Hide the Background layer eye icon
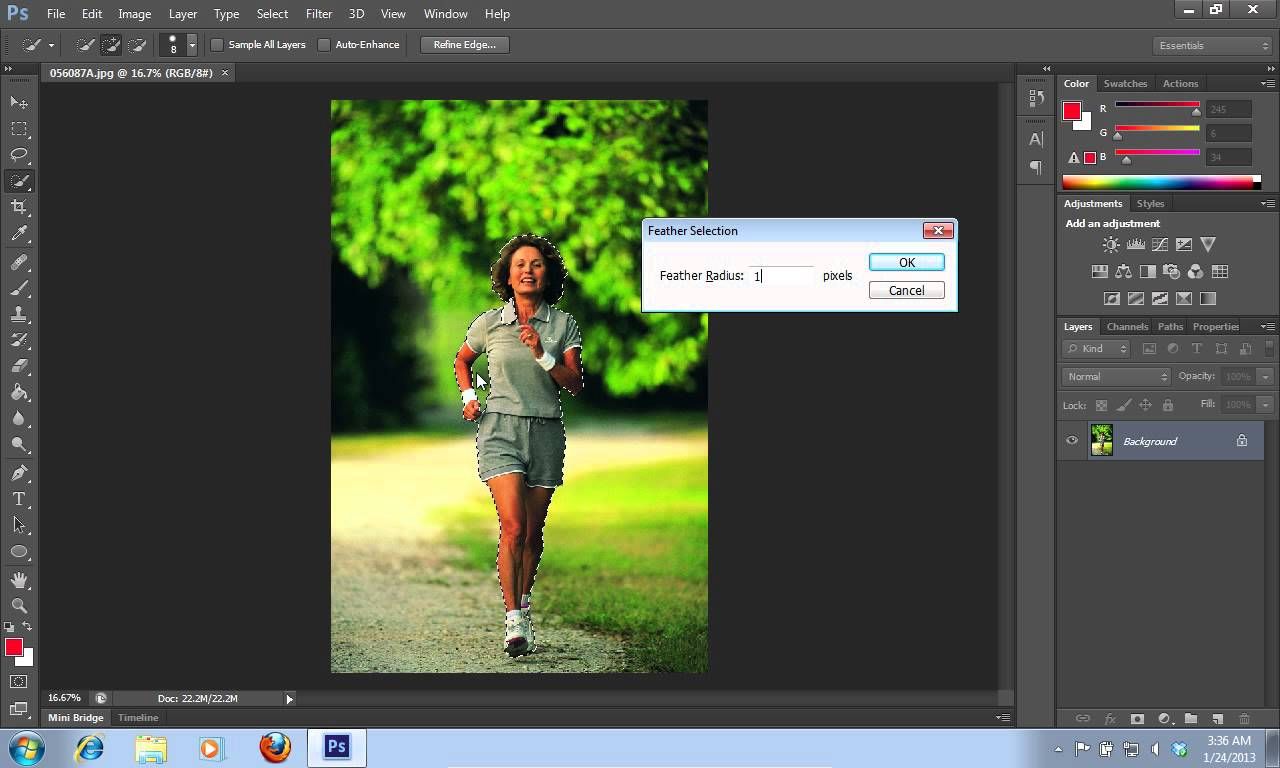 (x=1072, y=441)
